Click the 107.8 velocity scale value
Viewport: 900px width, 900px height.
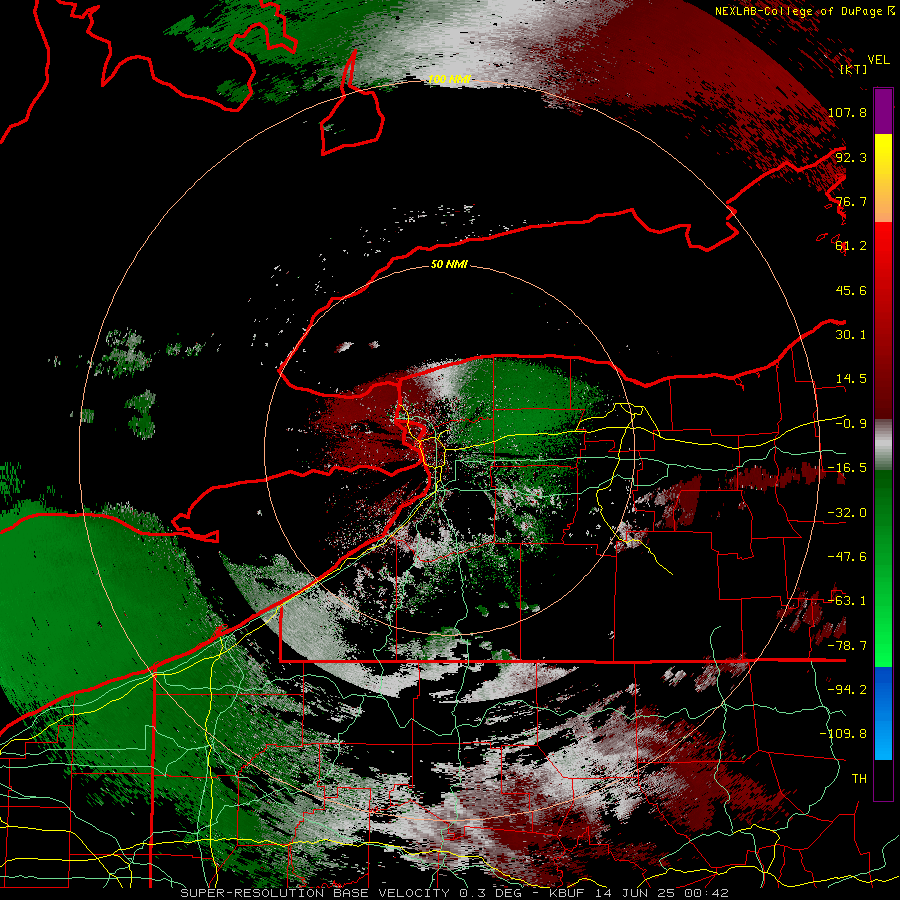pos(847,112)
